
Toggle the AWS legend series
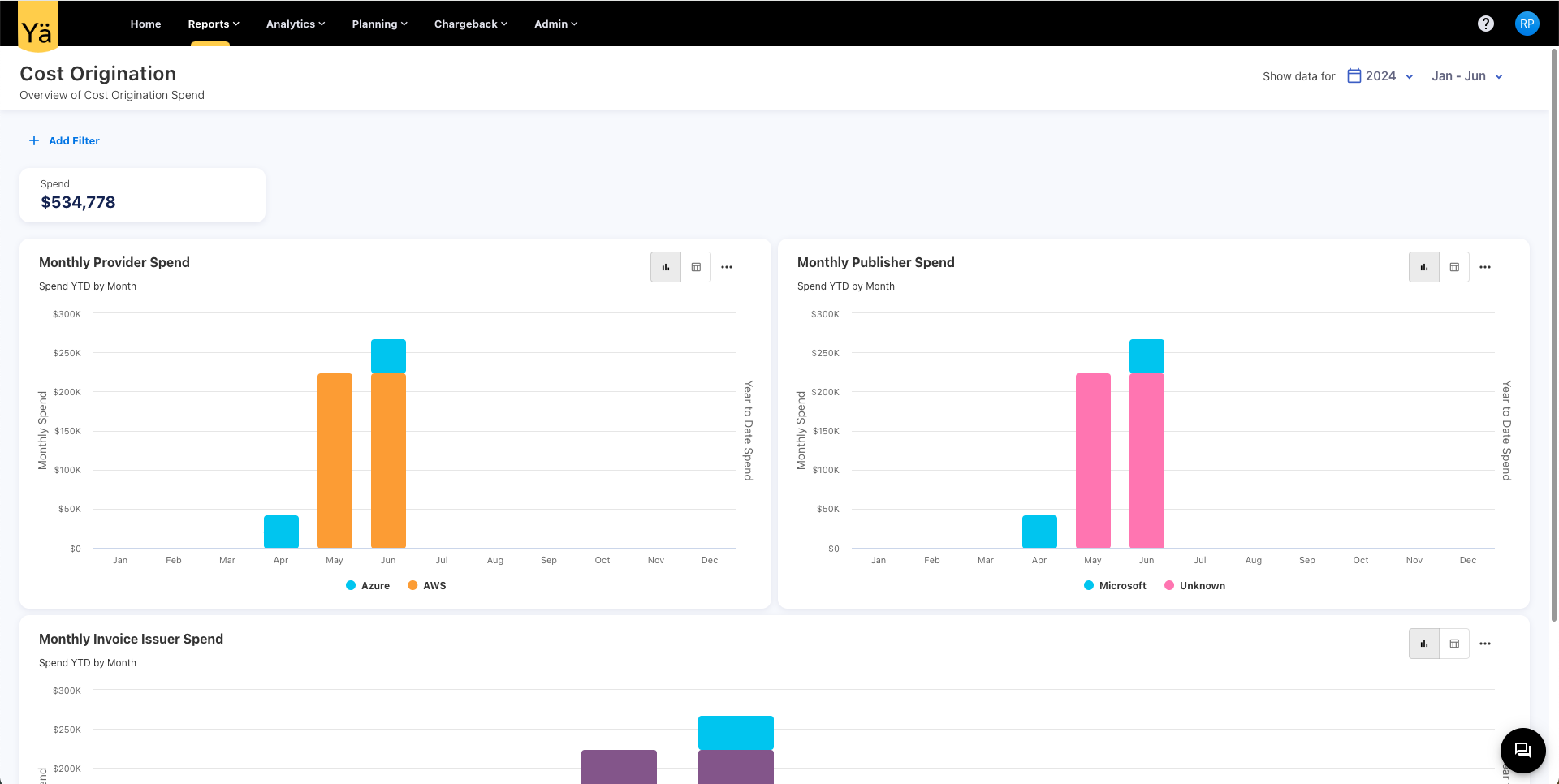[x=427, y=585]
